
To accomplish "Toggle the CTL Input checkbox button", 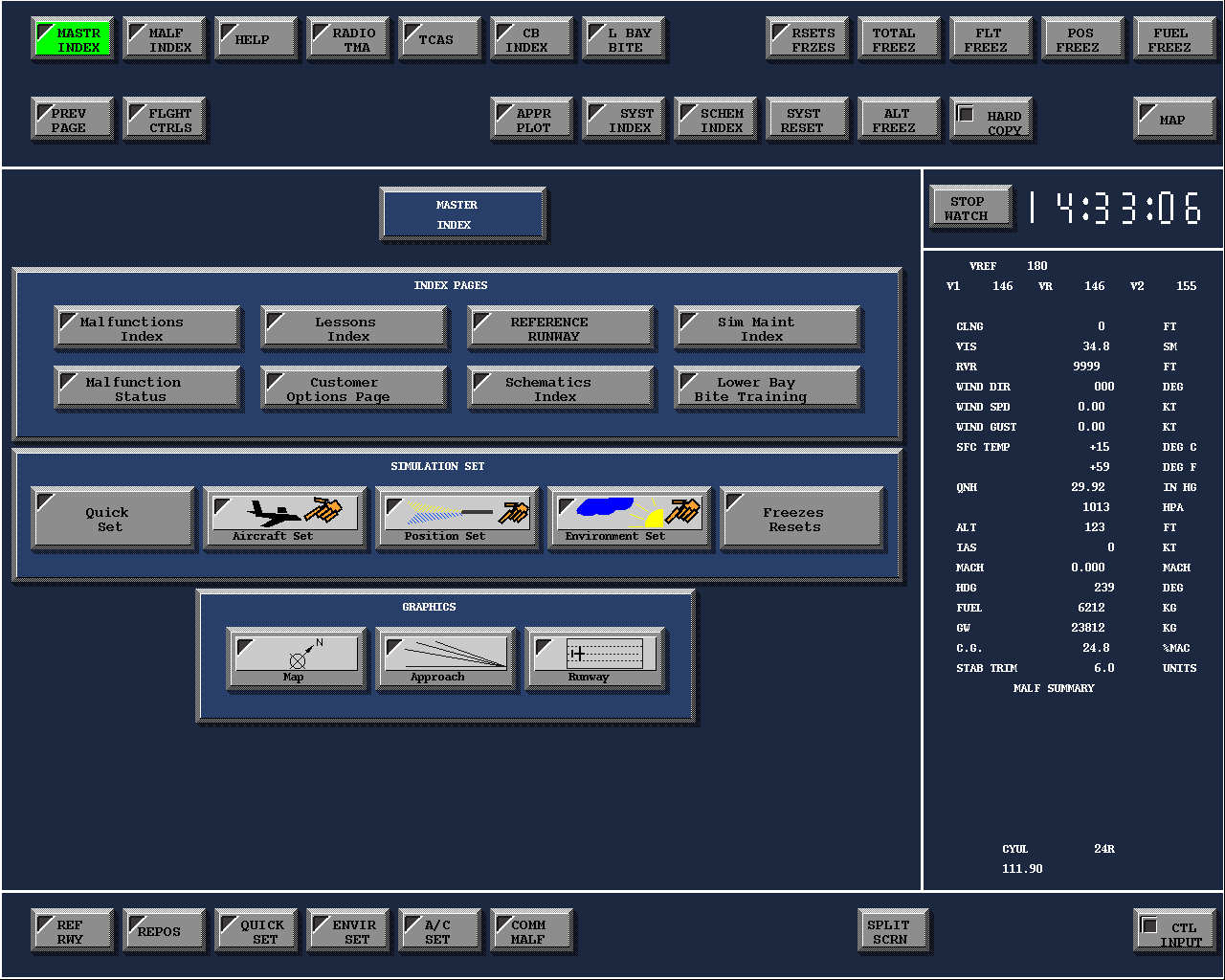I will [x=1175, y=931].
